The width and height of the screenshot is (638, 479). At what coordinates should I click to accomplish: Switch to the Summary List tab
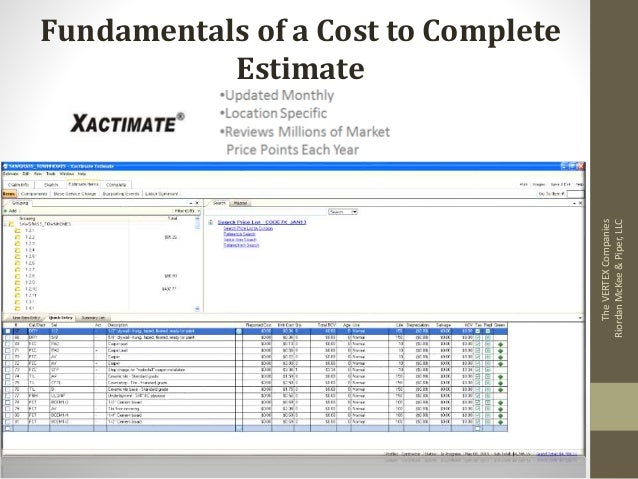point(93,318)
